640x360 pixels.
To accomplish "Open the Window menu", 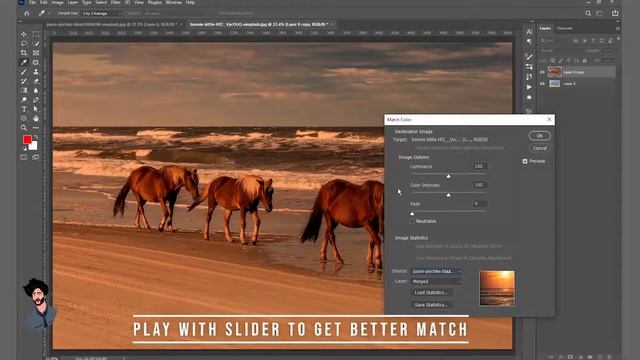I will tap(173, 2).
